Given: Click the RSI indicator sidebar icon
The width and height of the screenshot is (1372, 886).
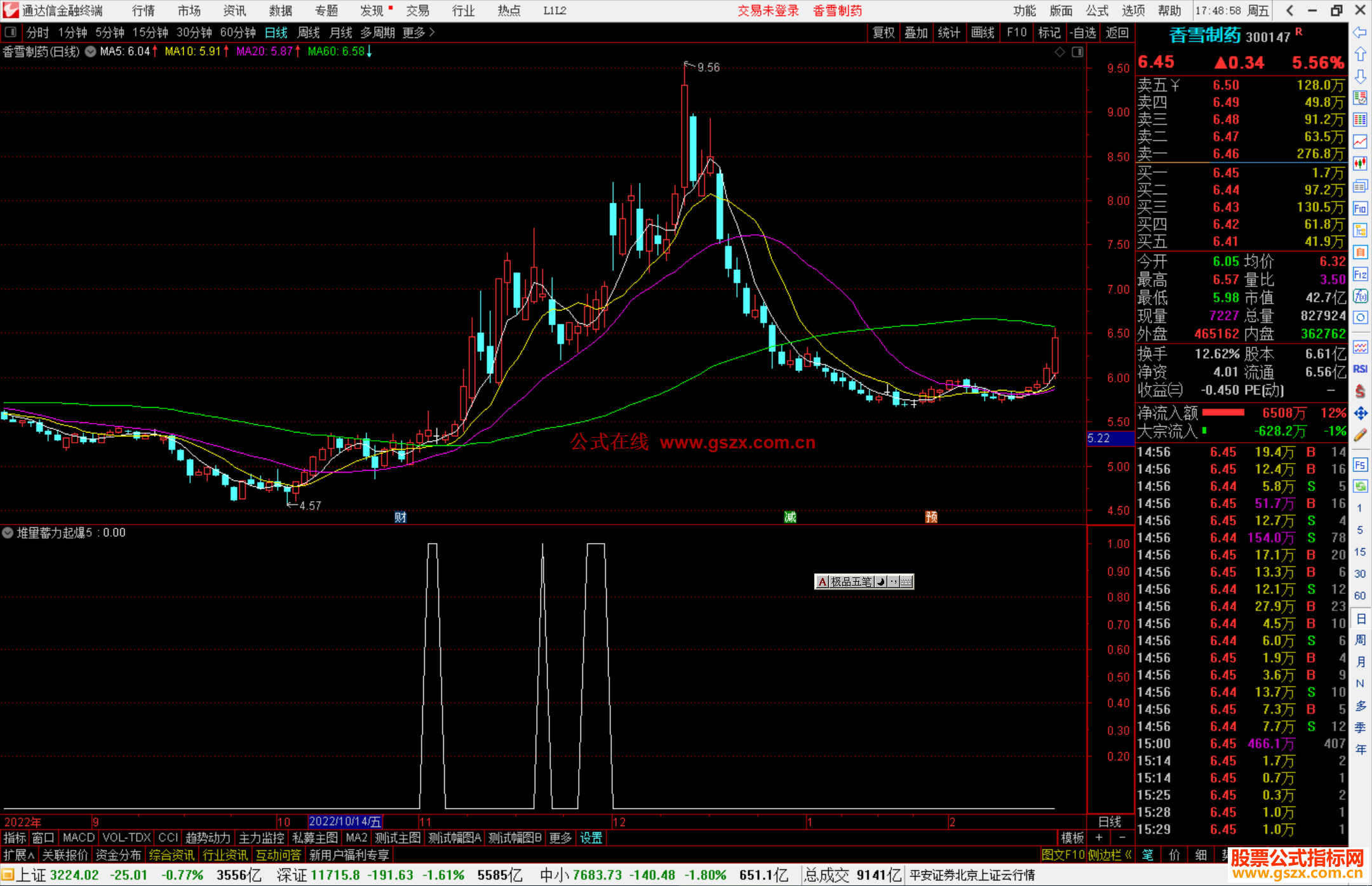Looking at the screenshot, I should click(x=1360, y=369).
